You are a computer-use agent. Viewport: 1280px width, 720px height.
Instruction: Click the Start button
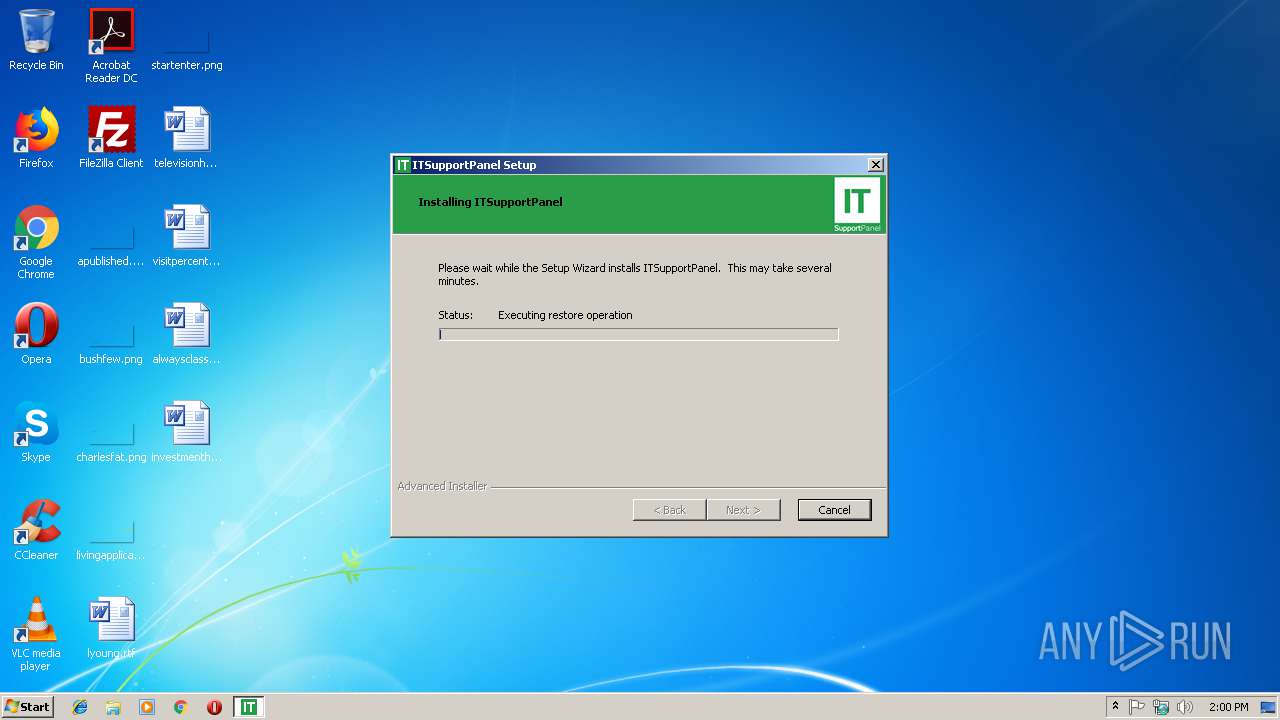[x=28, y=707]
